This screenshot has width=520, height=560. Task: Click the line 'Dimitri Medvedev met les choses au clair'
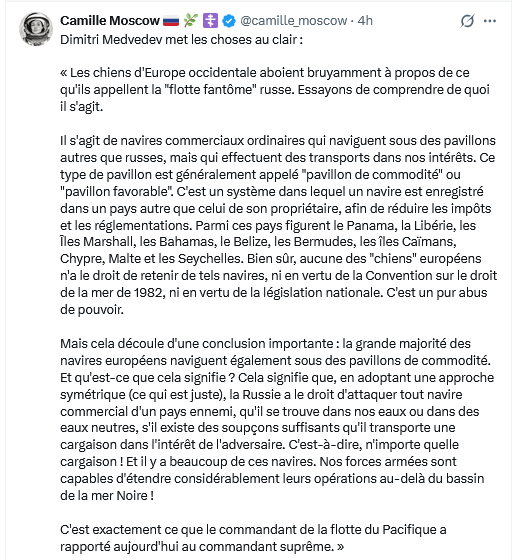(x=181, y=40)
